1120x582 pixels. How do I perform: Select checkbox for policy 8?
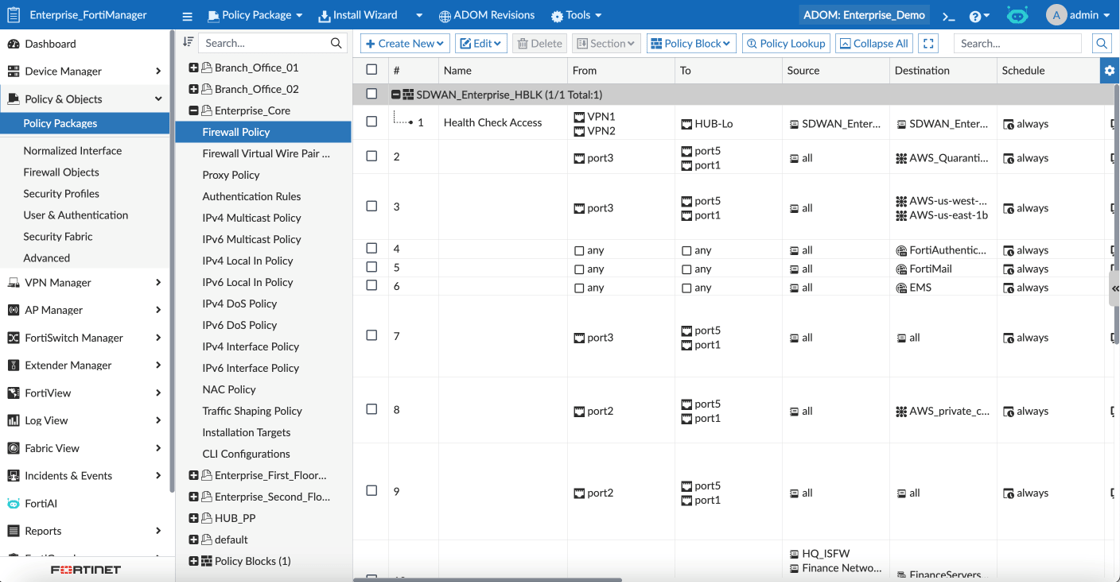coord(371,409)
